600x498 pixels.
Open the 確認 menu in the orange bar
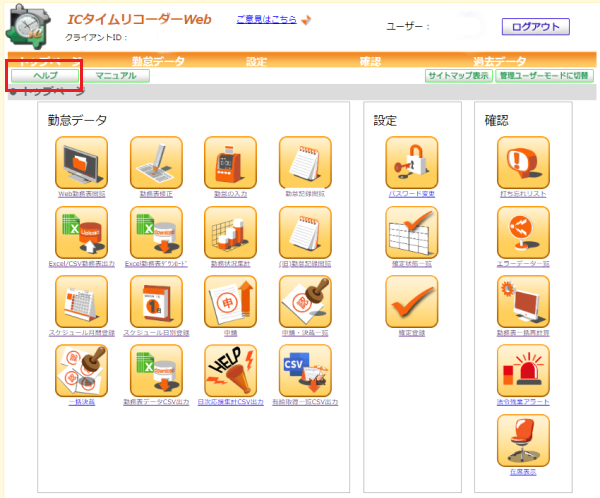click(x=370, y=61)
